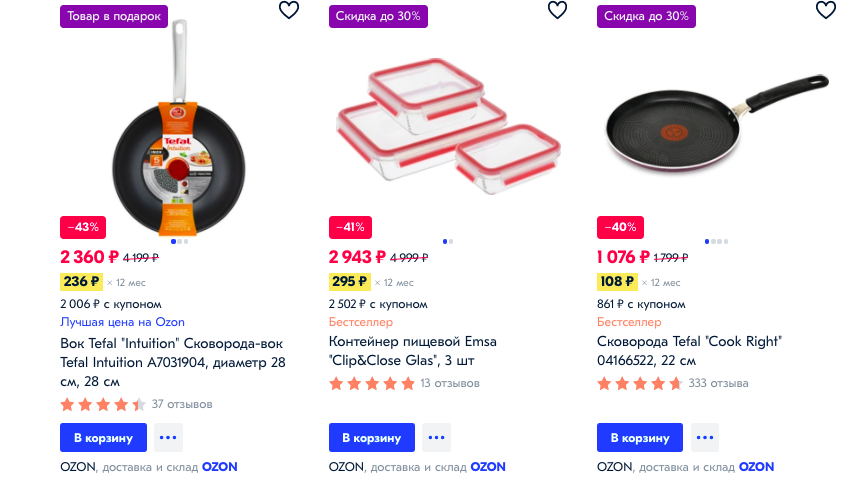The image size is (864, 494).
Task: Open three-dots menu for Emsa containers
Action: point(436,438)
